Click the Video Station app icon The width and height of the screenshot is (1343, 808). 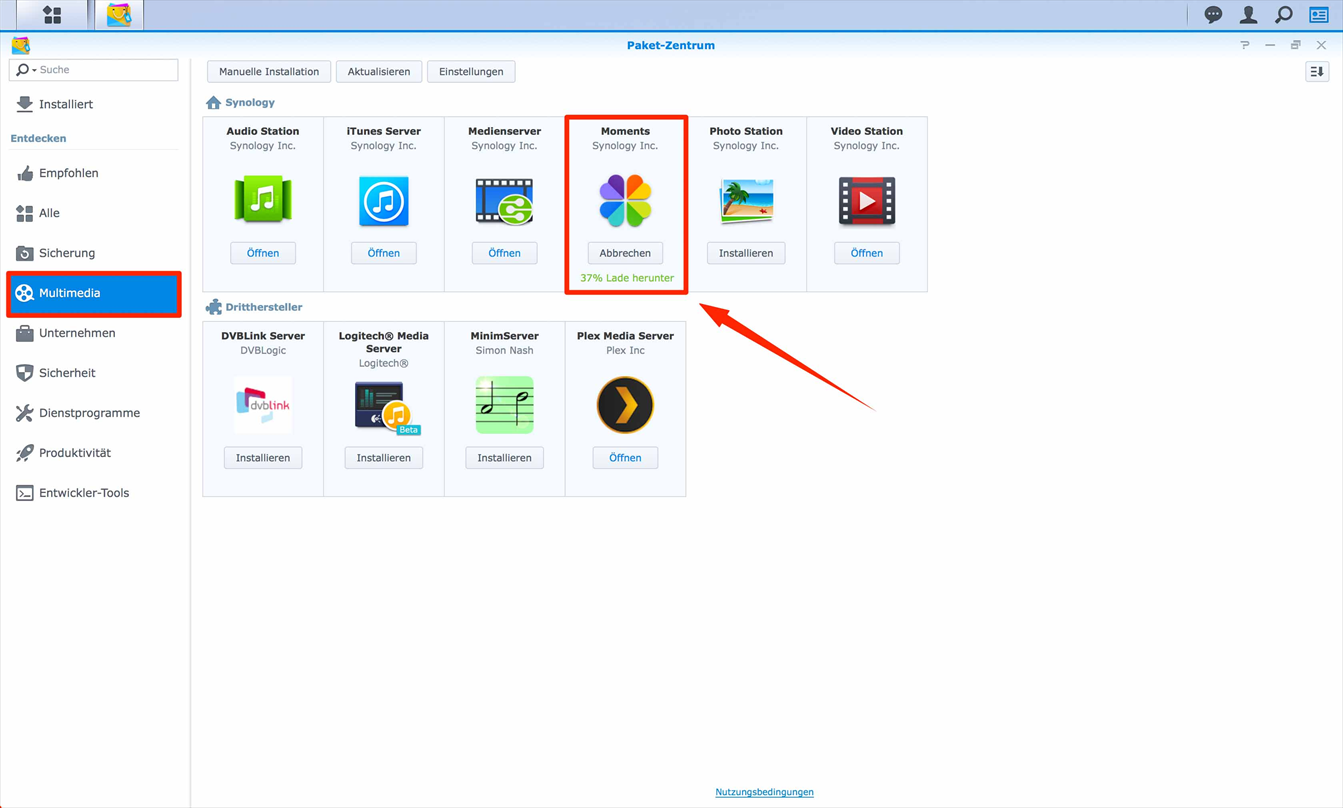click(867, 201)
